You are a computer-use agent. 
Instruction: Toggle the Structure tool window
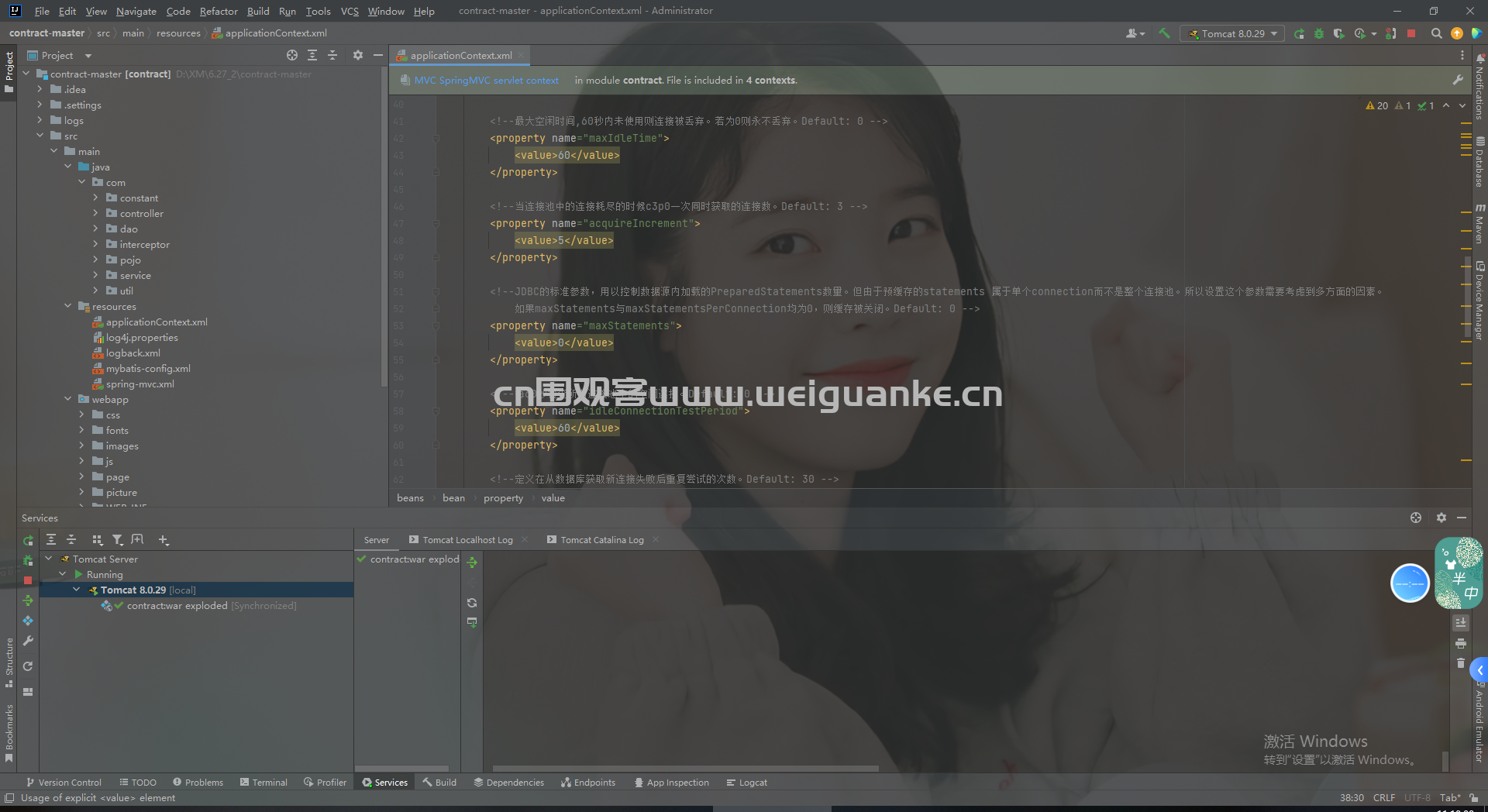pyautogui.click(x=9, y=662)
